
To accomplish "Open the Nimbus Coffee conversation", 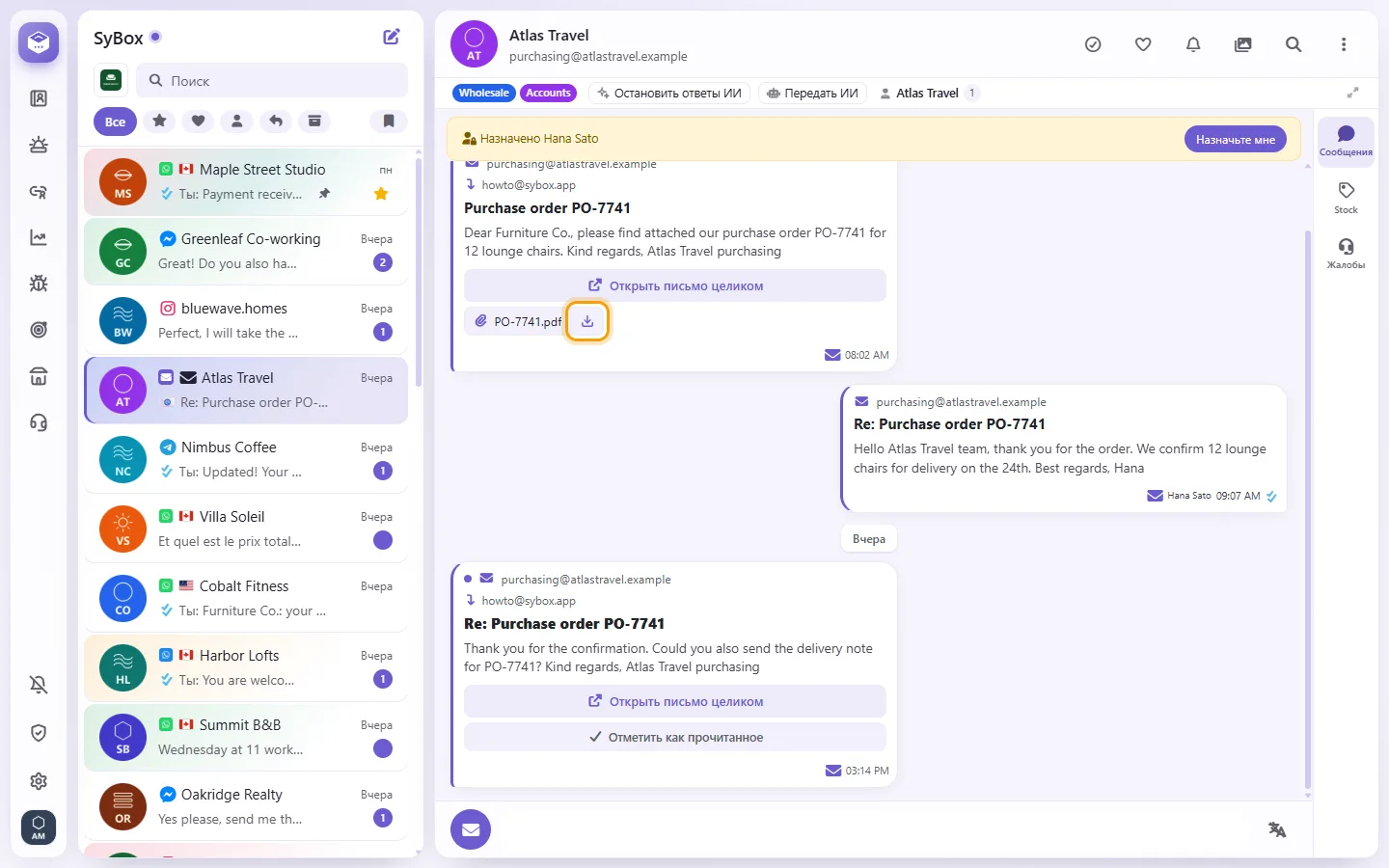I will pyautogui.click(x=246, y=459).
